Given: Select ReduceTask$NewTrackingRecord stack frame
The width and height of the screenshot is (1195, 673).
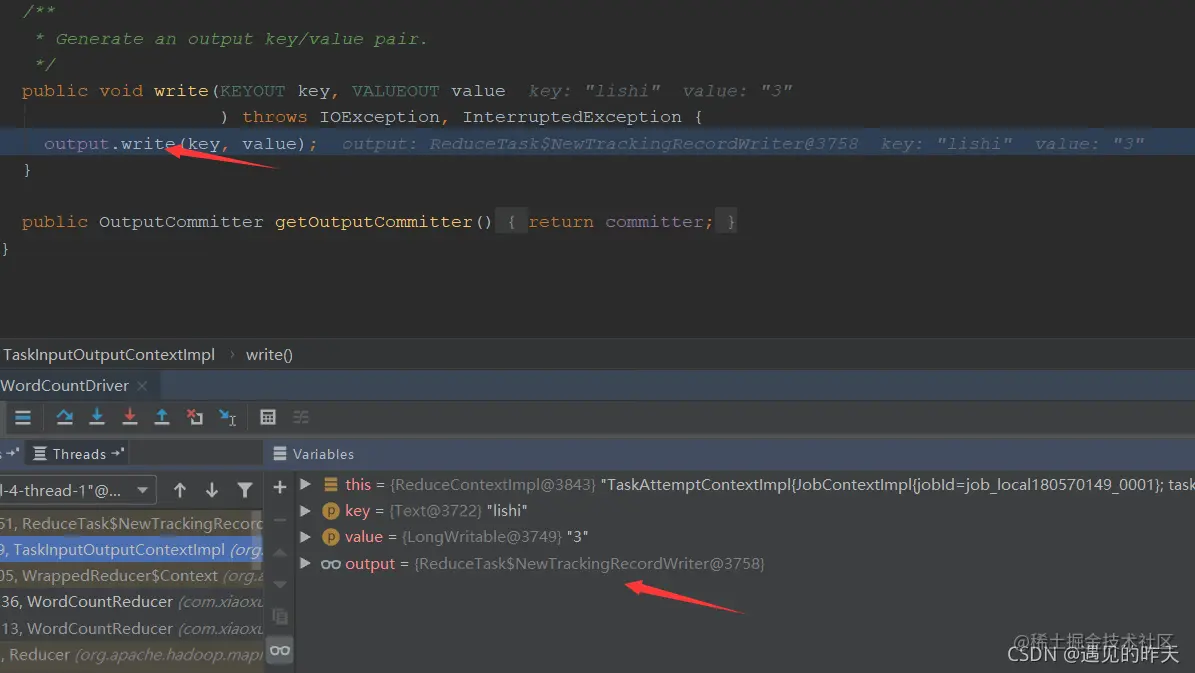Looking at the screenshot, I should point(131,524).
